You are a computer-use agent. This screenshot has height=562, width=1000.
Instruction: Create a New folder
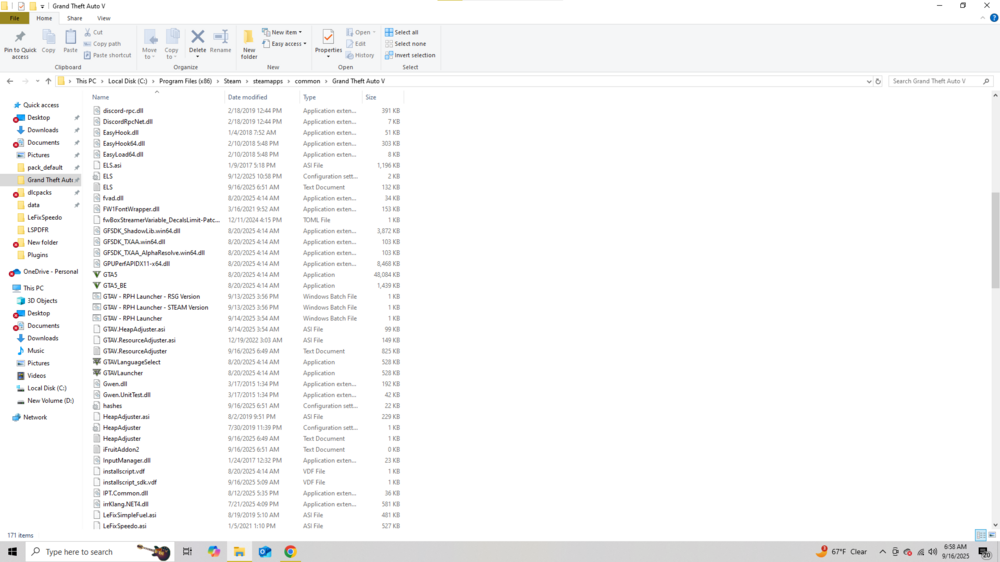tap(249, 45)
